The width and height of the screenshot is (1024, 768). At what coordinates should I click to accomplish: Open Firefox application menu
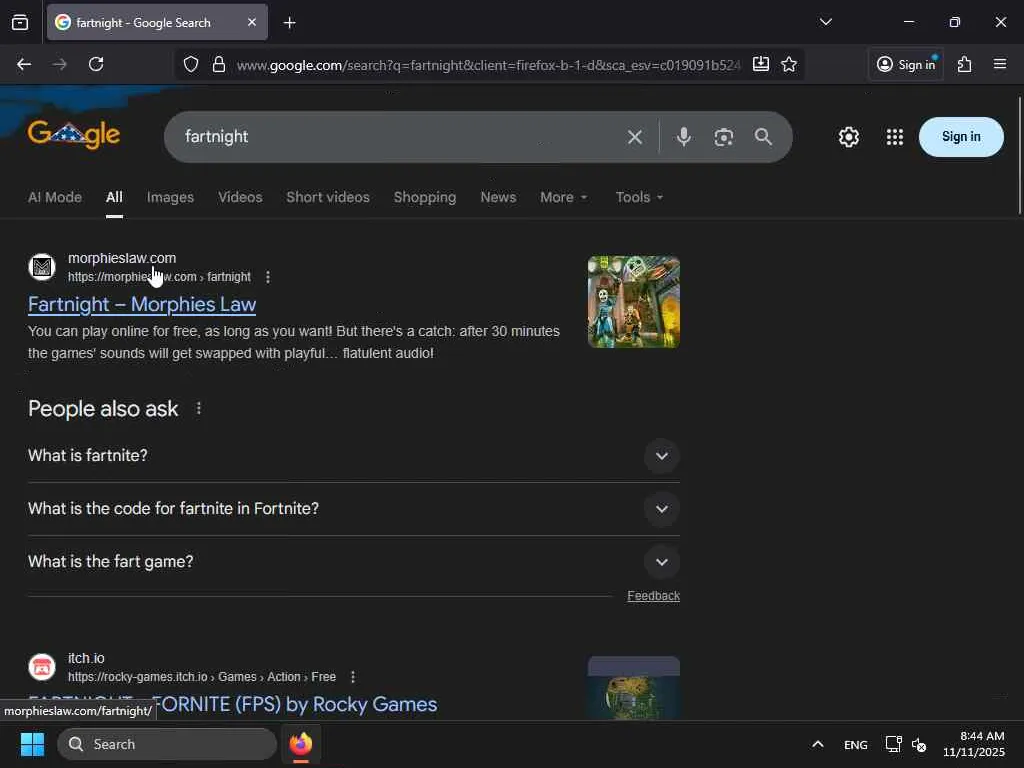(x=1000, y=64)
